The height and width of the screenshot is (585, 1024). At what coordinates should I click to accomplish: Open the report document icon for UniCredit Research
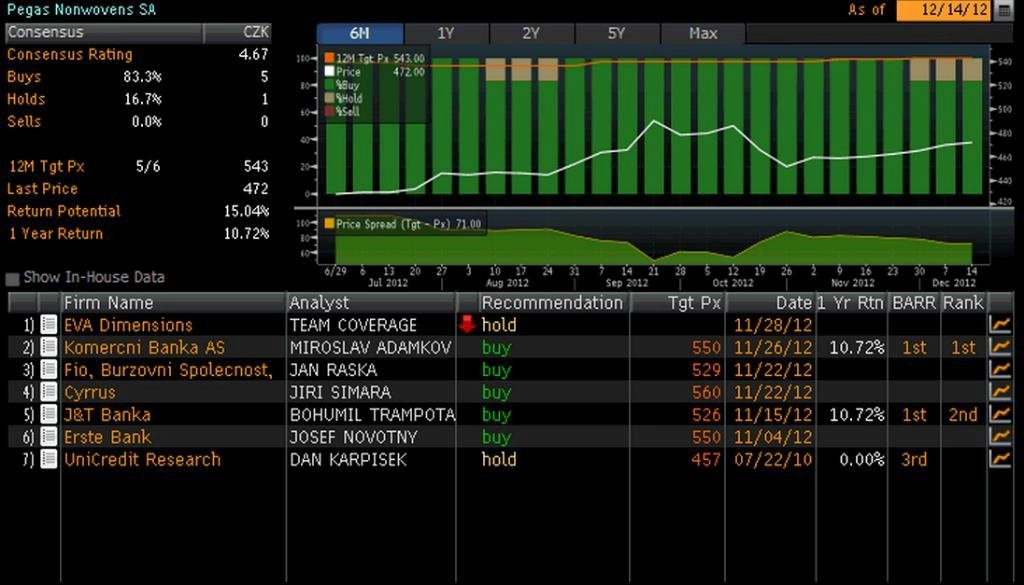(x=49, y=459)
